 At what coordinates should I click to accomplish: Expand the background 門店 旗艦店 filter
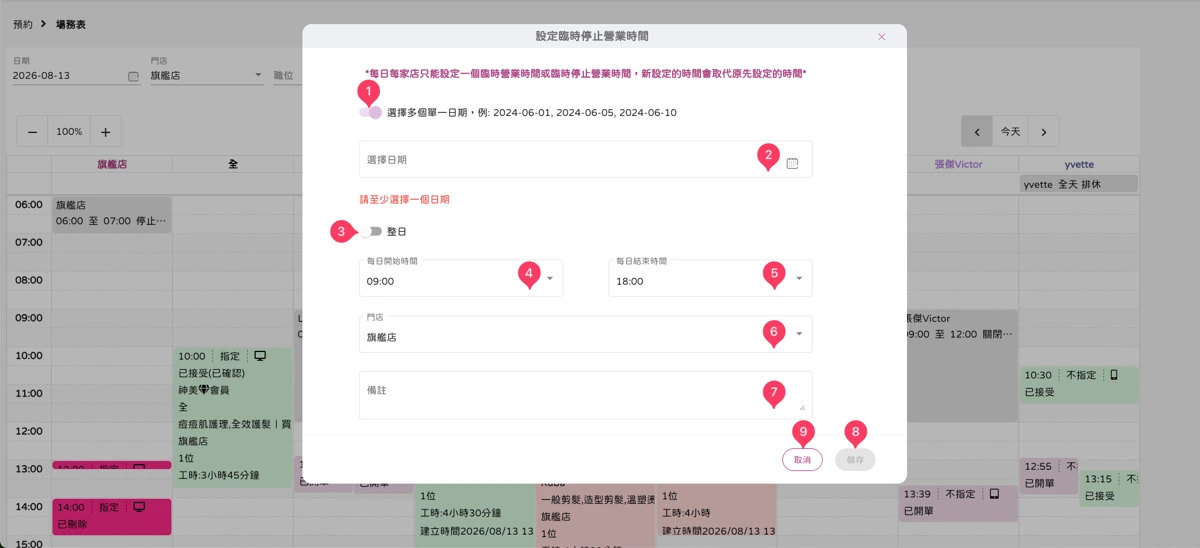pos(206,75)
